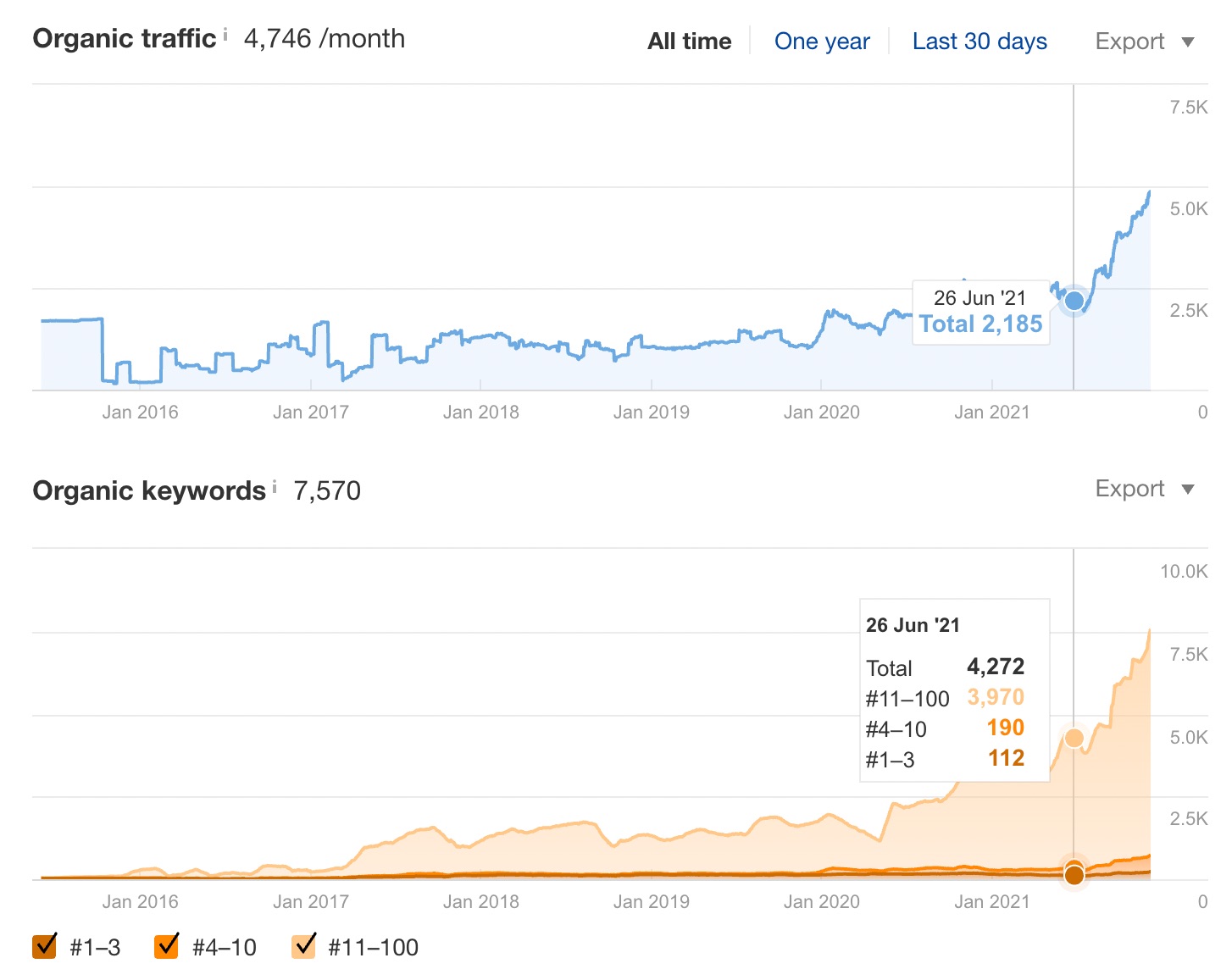The width and height of the screenshot is (1232, 969).
Task: Click the dark orange data point on keywords chart
Action: pyautogui.click(x=1074, y=875)
